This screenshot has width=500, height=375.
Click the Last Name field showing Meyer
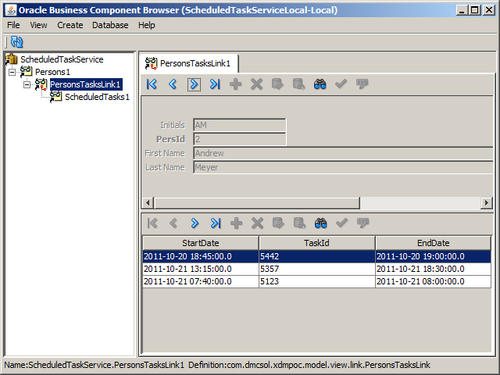coord(343,167)
